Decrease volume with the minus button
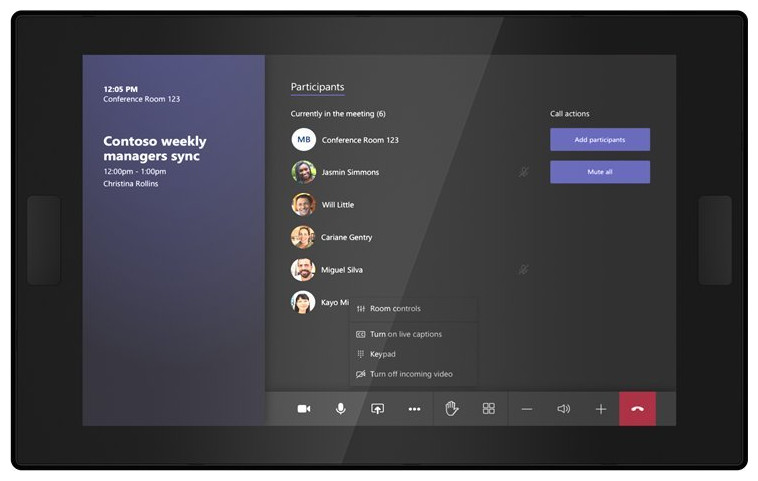The width and height of the screenshot is (758, 481). 527,409
